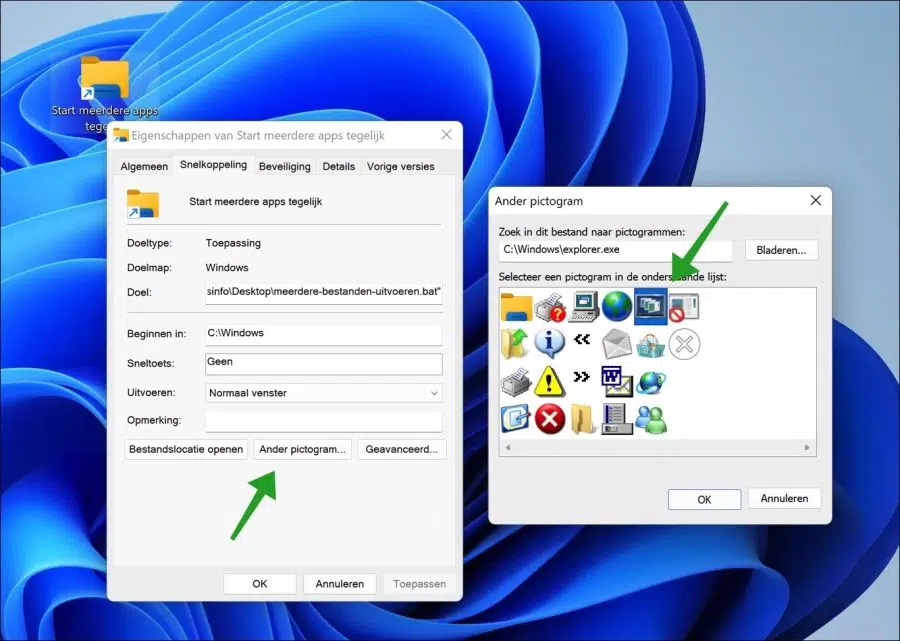The height and width of the screenshot is (641, 900).
Task: Select the double right chevron pictogram
Action: [581, 377]
